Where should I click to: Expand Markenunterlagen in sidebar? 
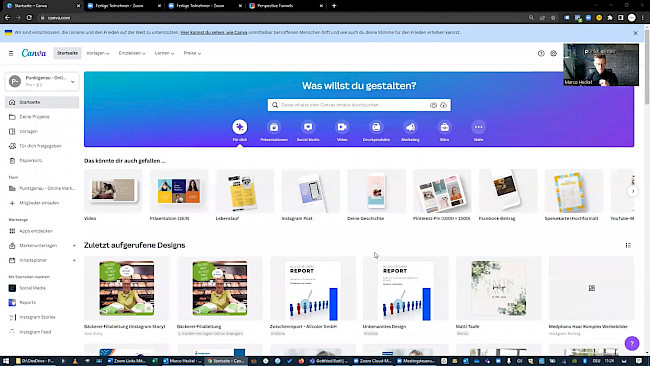point(74,246)
